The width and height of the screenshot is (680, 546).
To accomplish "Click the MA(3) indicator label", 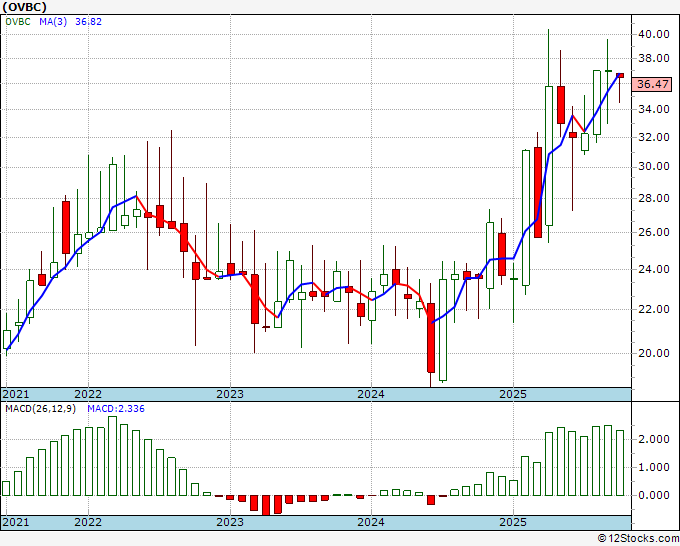I will [x=53, y=22].
